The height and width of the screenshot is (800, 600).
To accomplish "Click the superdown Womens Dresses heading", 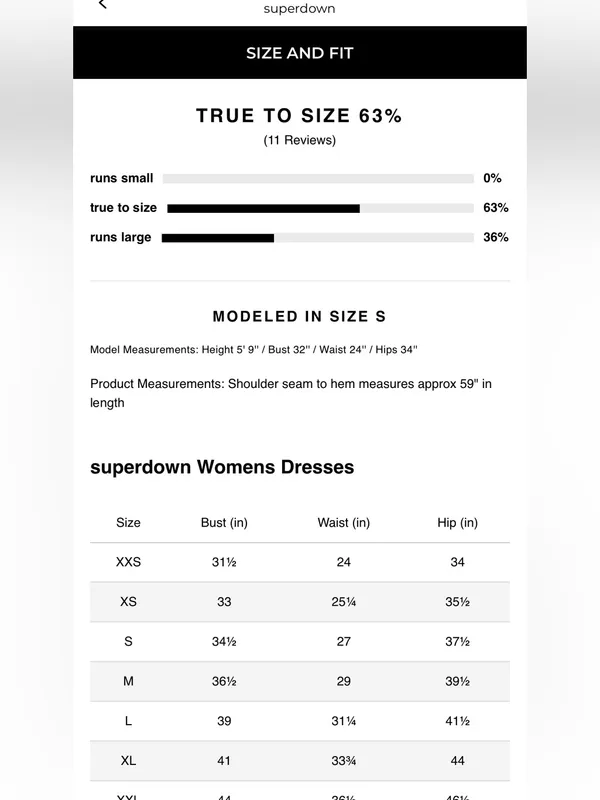I will click(222, 467).
